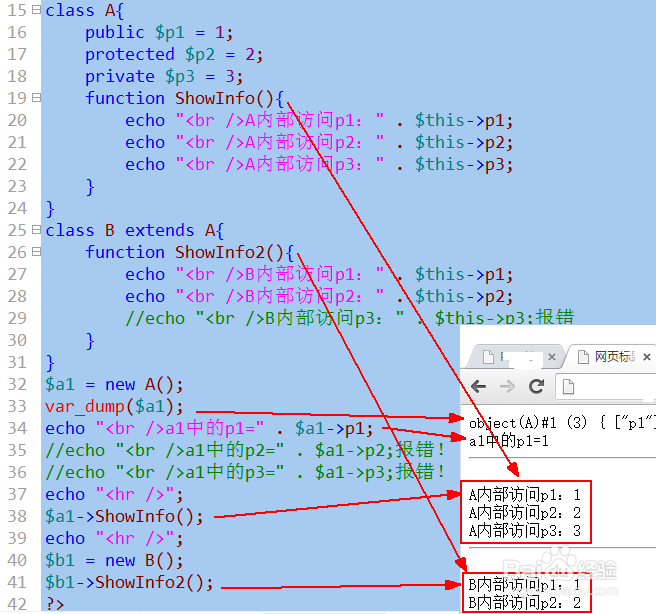Screen dimensions: 656x614
Task: Collapse the class A fold marker
Action: point(36,9)
